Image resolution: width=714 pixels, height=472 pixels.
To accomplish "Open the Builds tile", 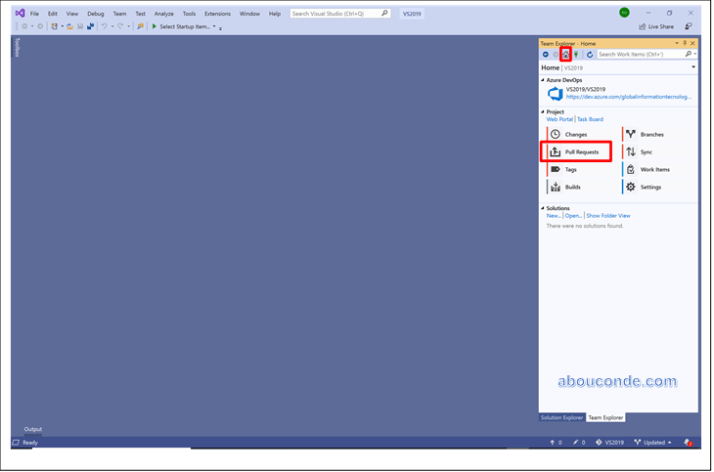I will point(572,187).
